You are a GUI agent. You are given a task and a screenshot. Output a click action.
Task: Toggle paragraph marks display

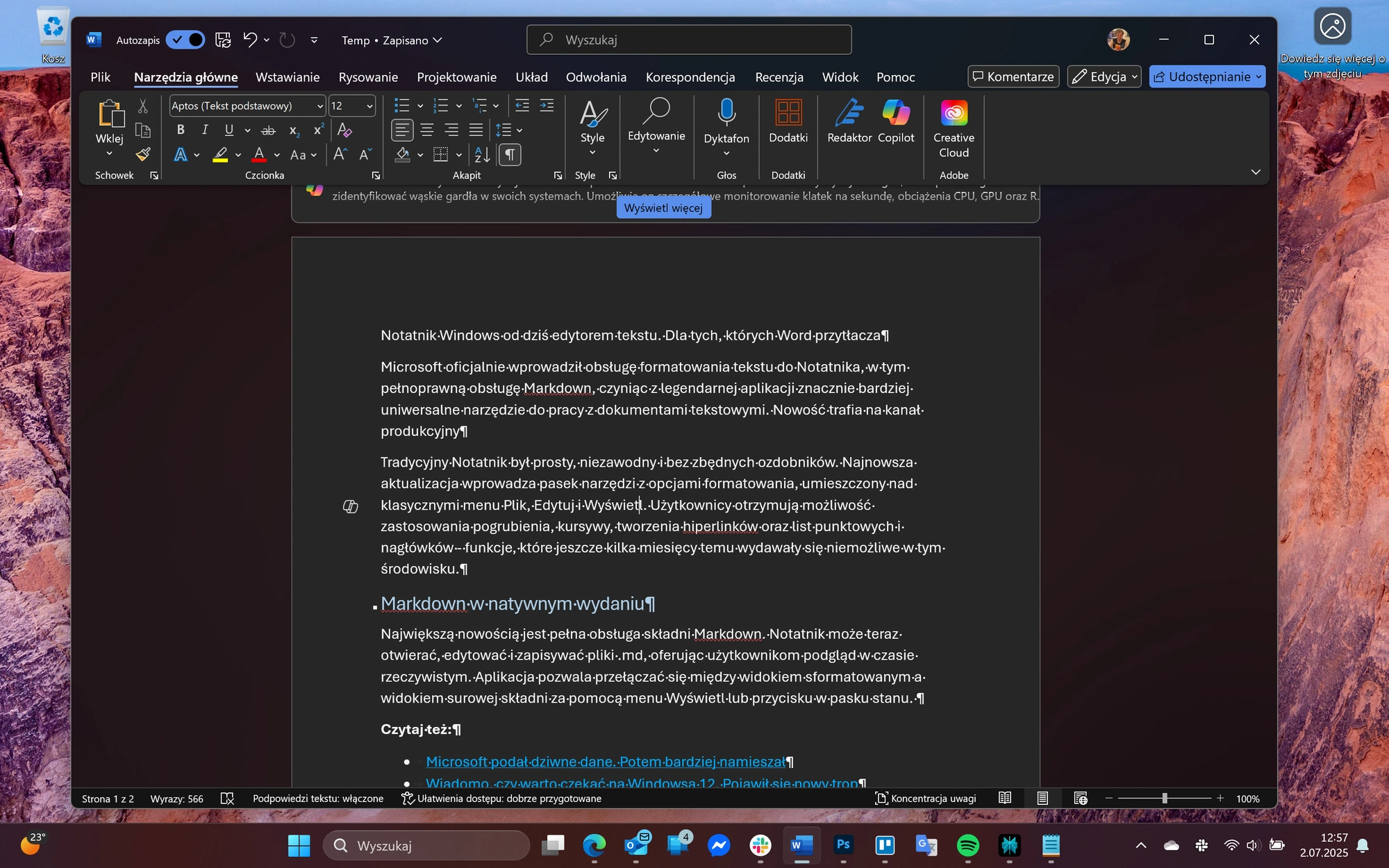(x=510, y=154)
